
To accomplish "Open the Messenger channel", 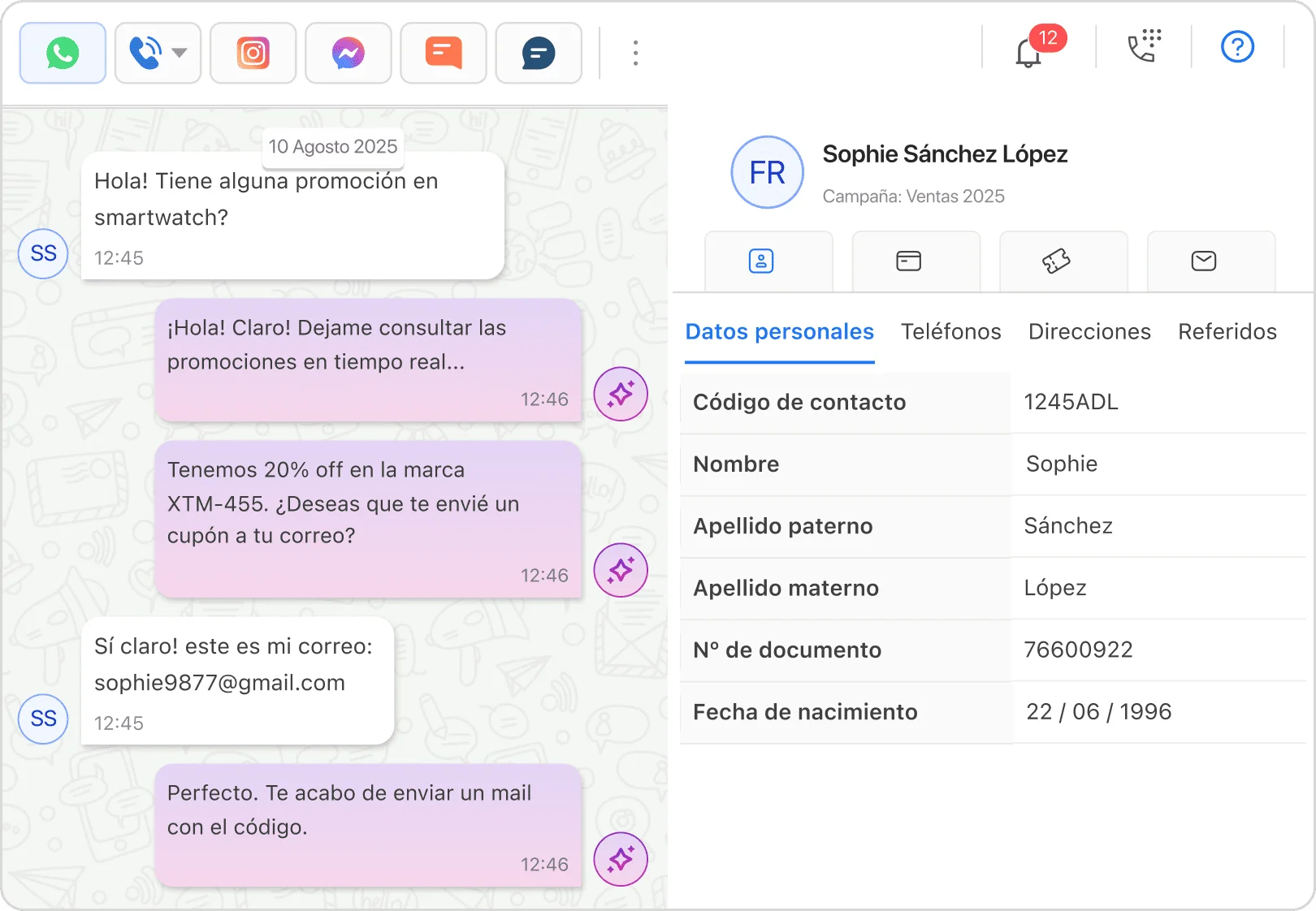I will [x=348, y=53].
